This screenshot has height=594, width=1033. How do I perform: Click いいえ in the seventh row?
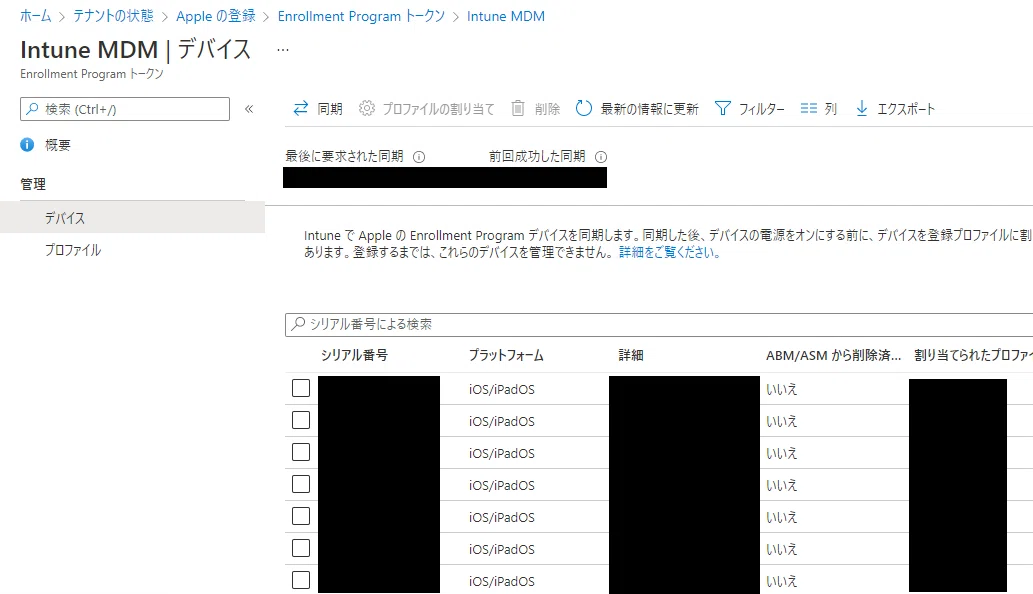click(x=781, y=581)
